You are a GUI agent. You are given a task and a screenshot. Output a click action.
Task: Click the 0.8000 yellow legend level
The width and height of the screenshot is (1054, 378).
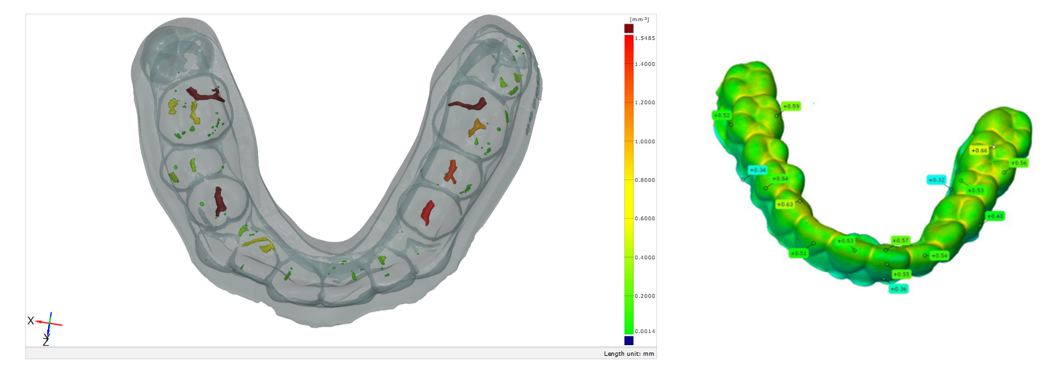647,180
